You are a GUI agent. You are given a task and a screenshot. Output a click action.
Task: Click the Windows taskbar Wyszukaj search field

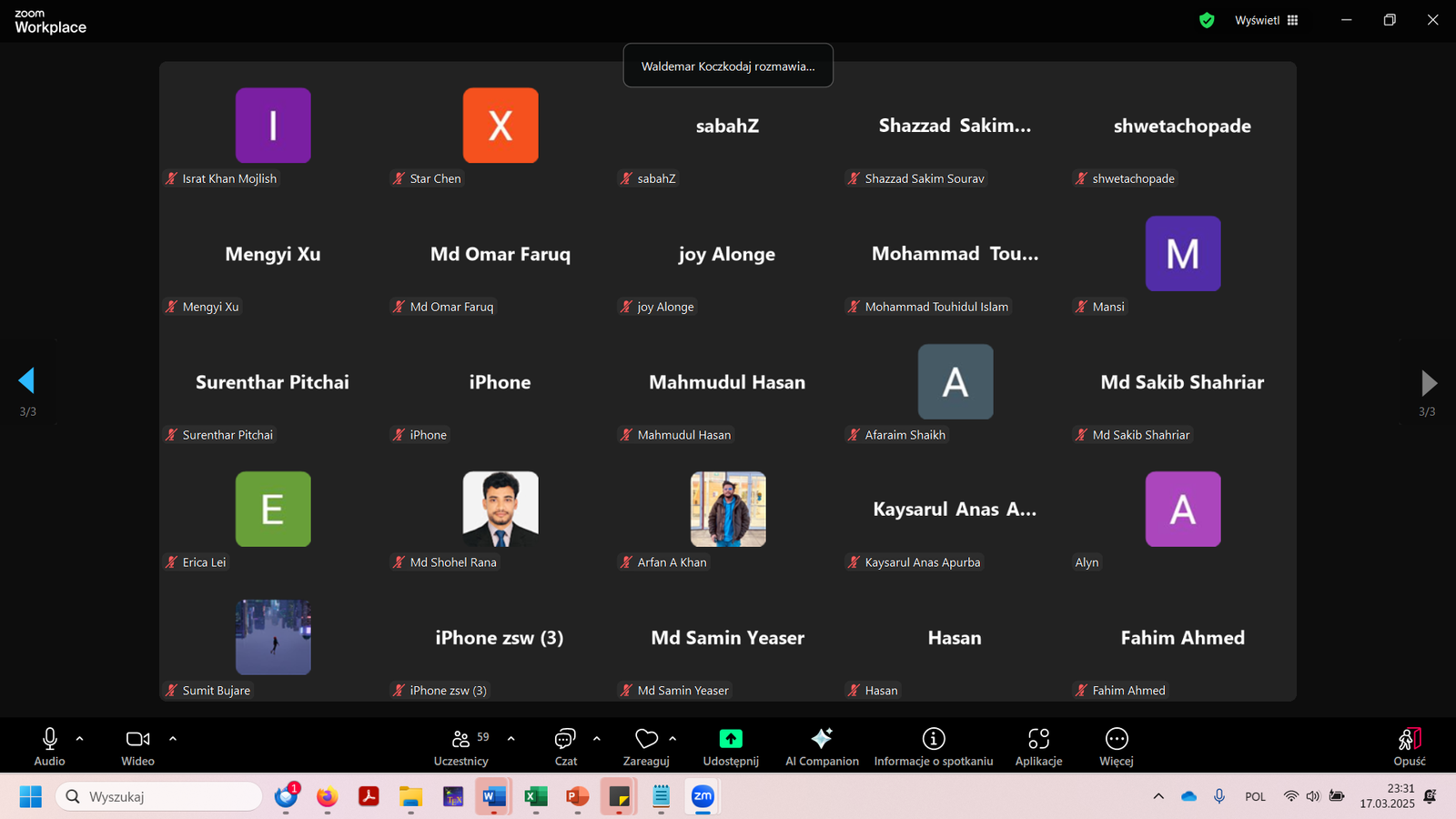pos(159,796)
